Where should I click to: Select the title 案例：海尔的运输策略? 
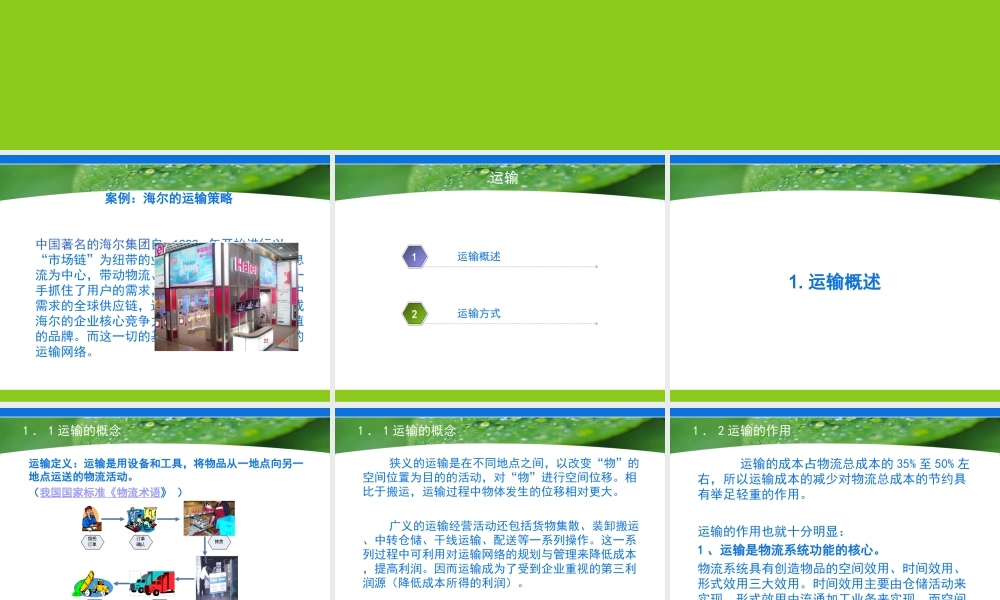pyautogui.click(x=169, y=199)
